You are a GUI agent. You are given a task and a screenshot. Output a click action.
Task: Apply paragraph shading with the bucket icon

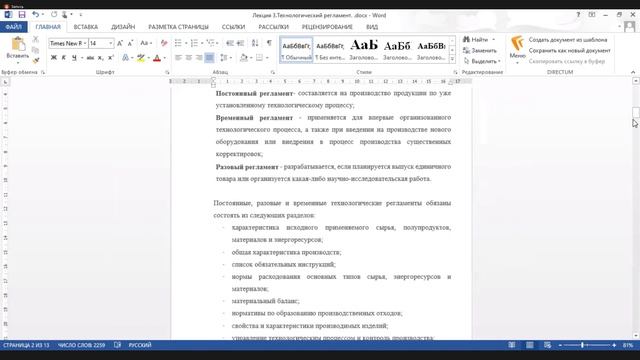(x=244, y=58)
